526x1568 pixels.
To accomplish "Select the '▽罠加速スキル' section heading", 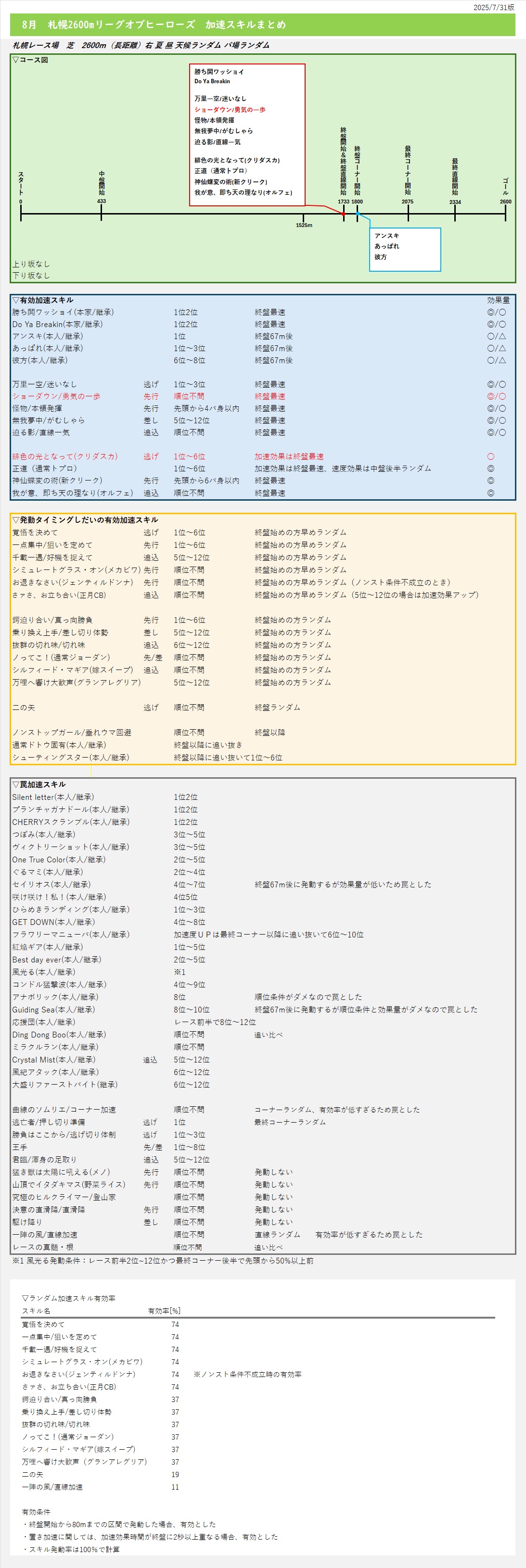I will click(39, 784).
